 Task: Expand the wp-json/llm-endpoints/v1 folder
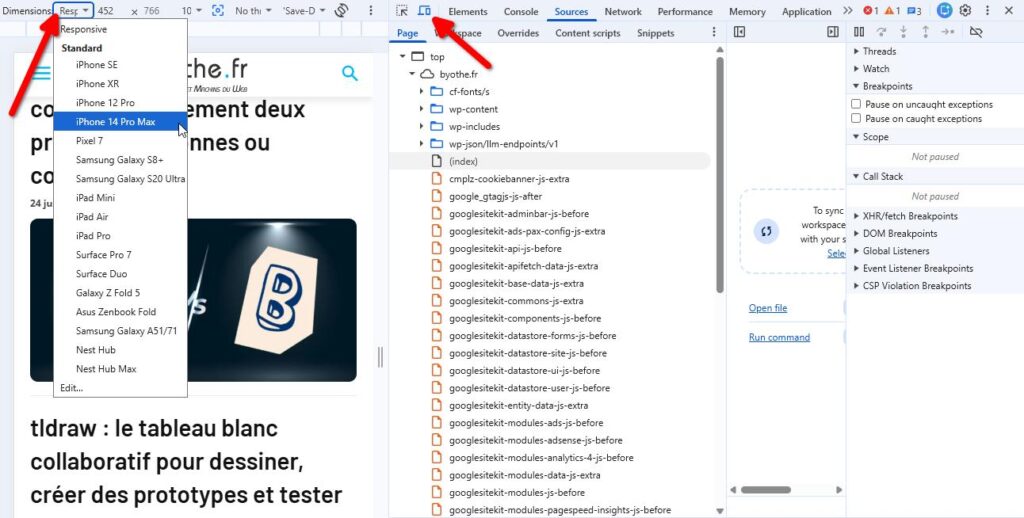(x=421, y=144)
